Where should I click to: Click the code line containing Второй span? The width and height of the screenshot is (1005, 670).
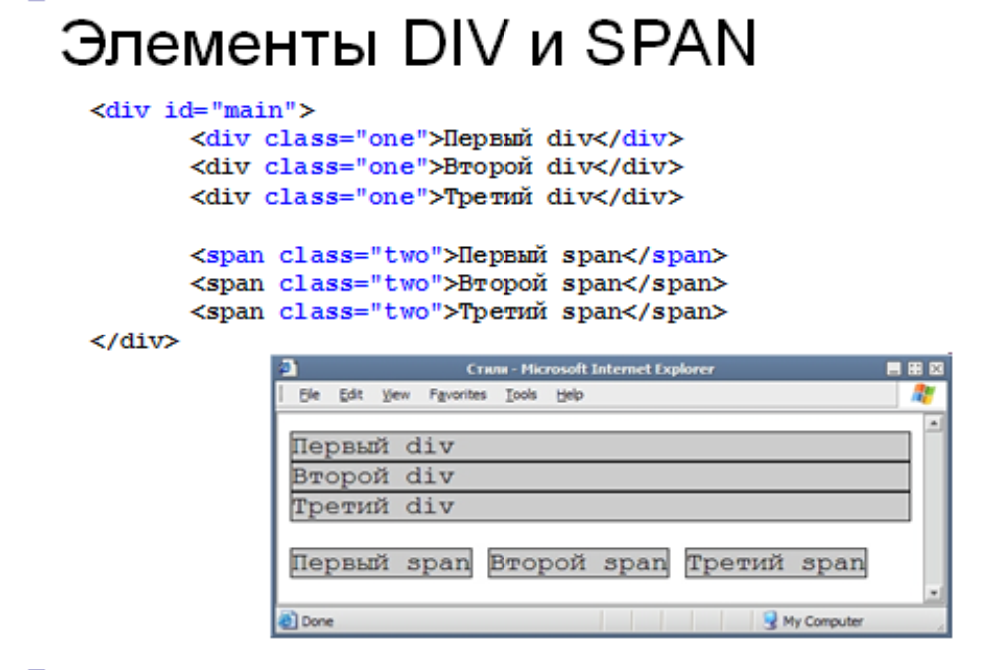click(x=459, y=283)
